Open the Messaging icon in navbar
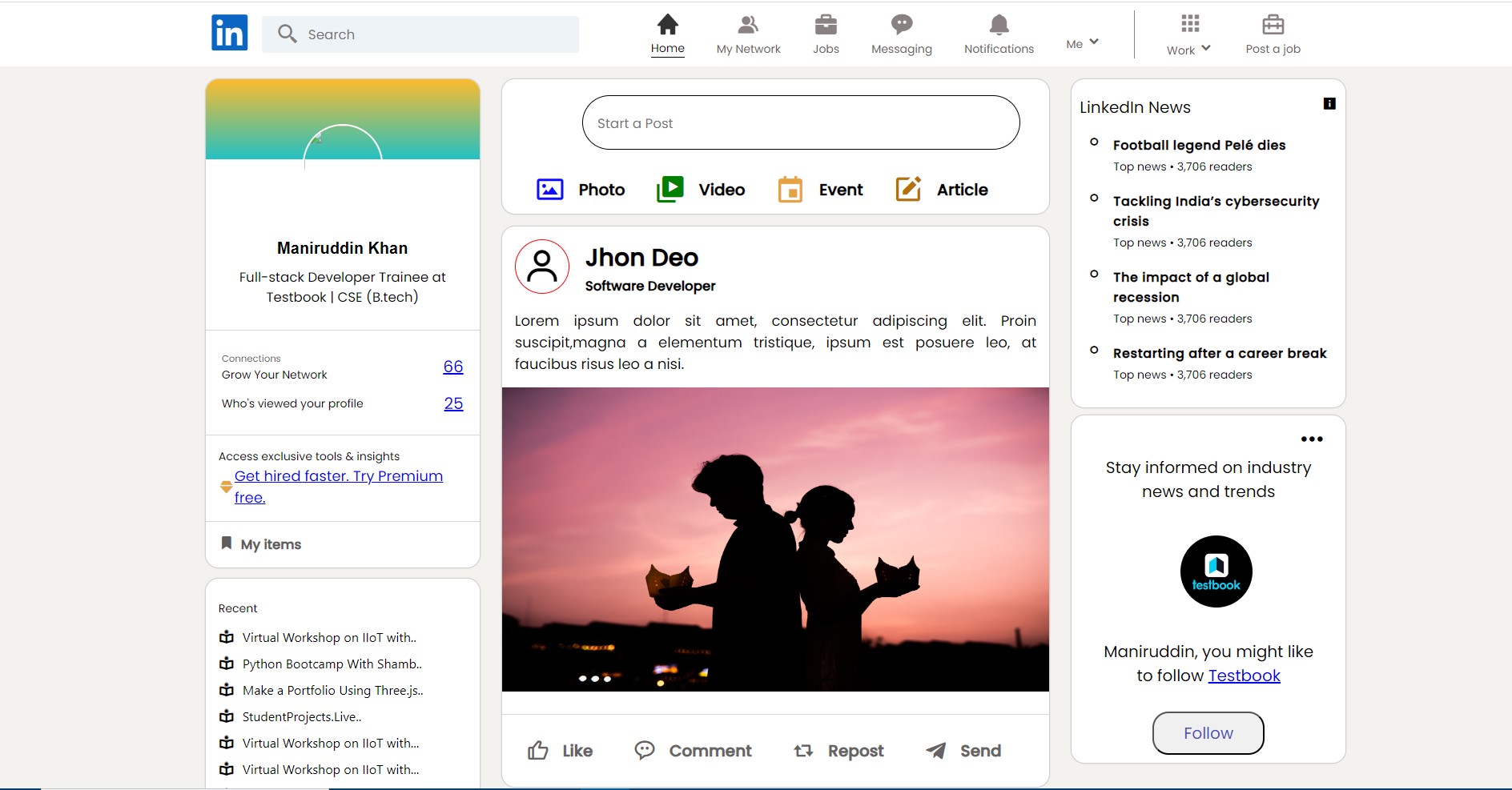Viewport: 1512px width, 790px height. point(901,25)
